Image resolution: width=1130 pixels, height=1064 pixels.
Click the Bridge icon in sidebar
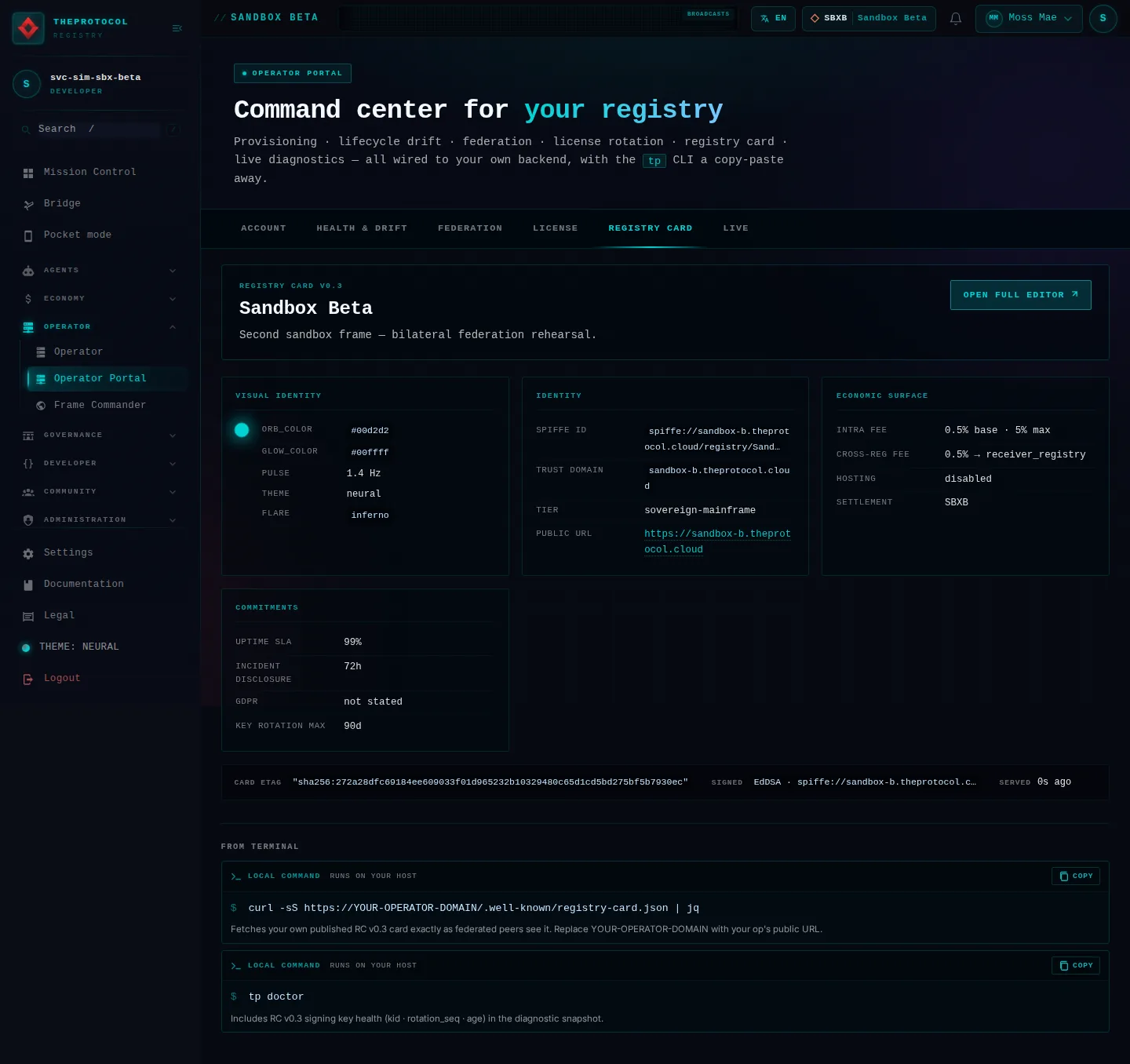click(28, 204)
